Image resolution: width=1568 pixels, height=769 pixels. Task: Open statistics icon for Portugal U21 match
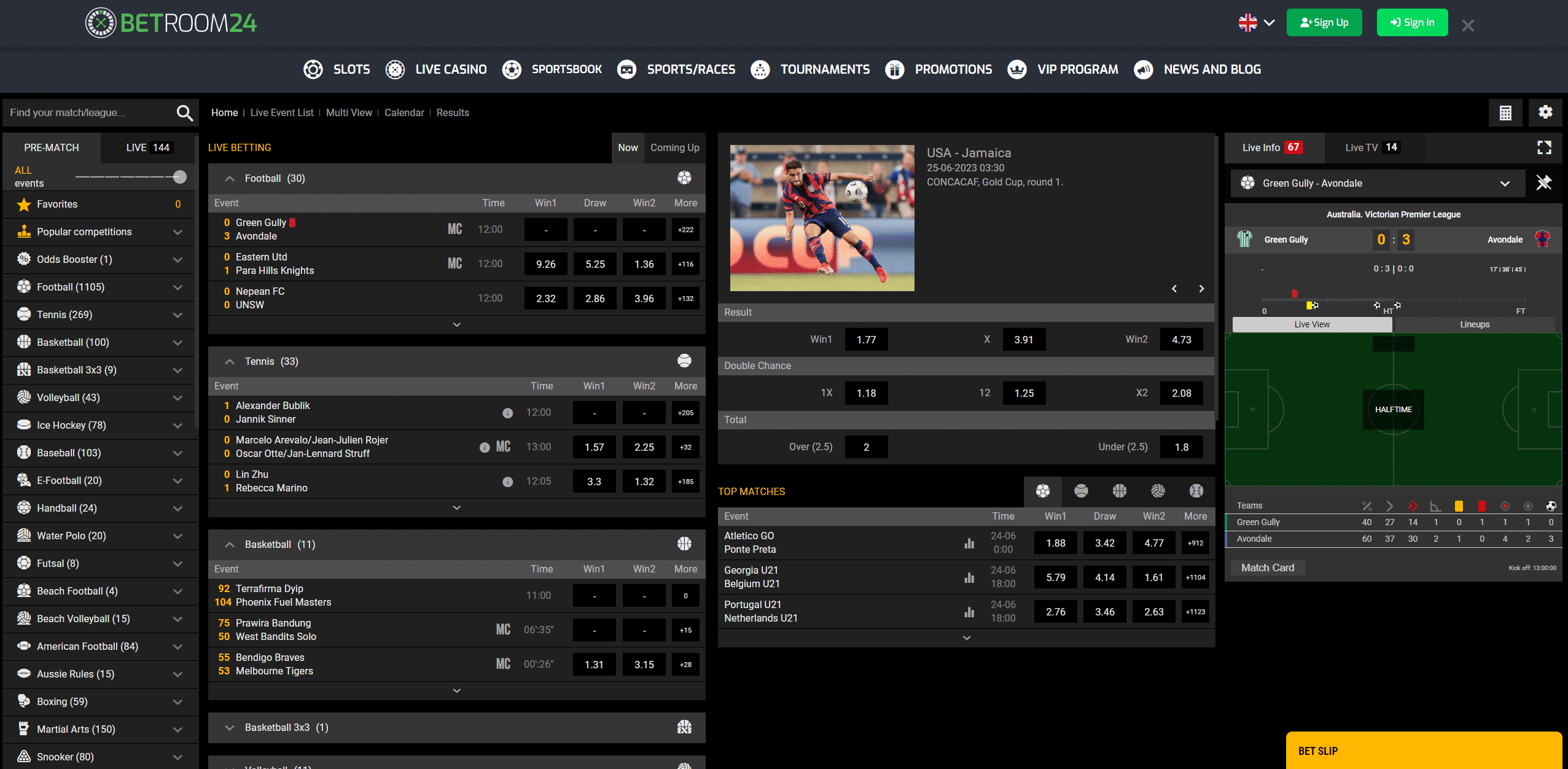coord(969,612)
